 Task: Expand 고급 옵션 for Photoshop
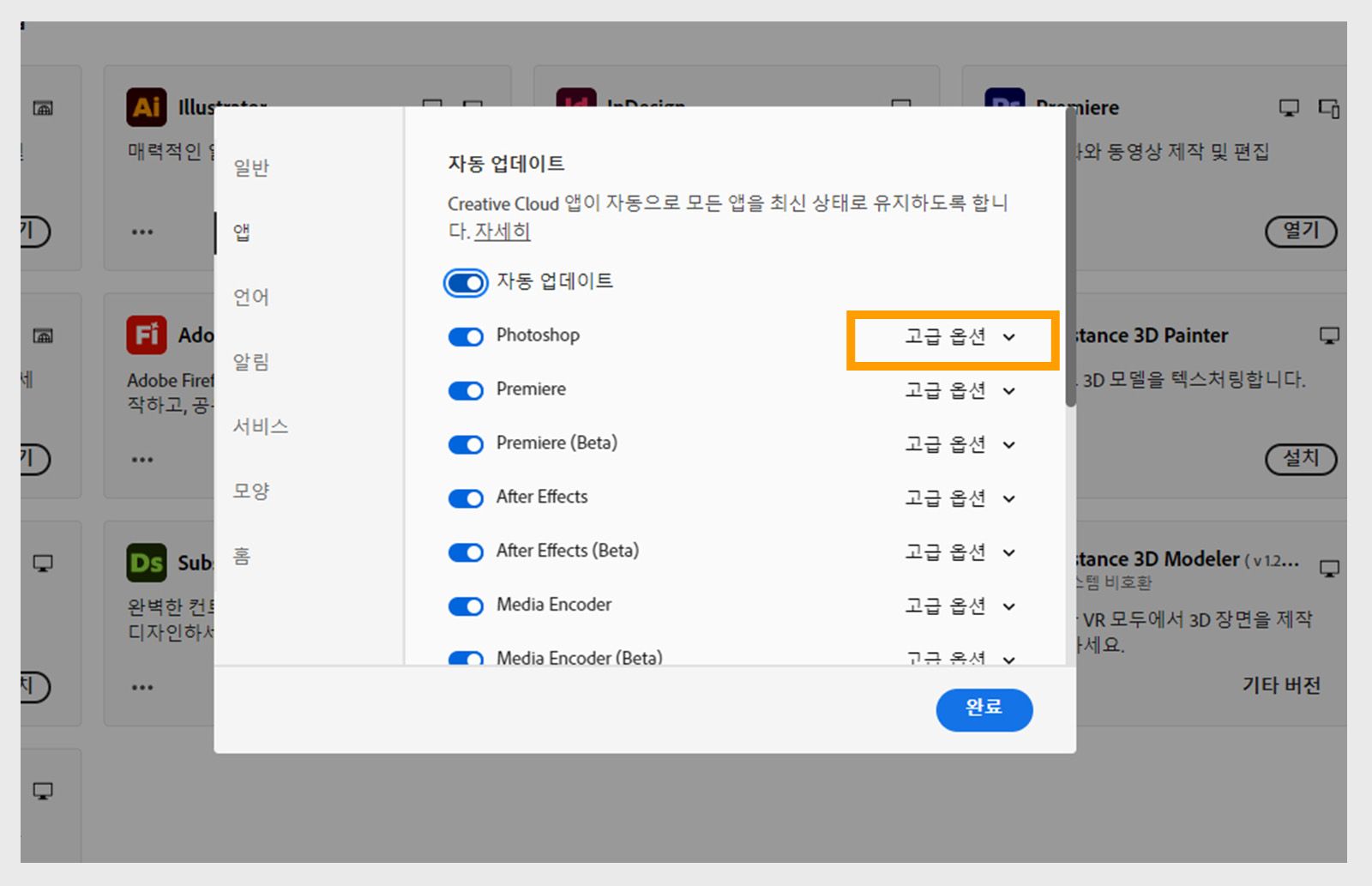(960, 337)
